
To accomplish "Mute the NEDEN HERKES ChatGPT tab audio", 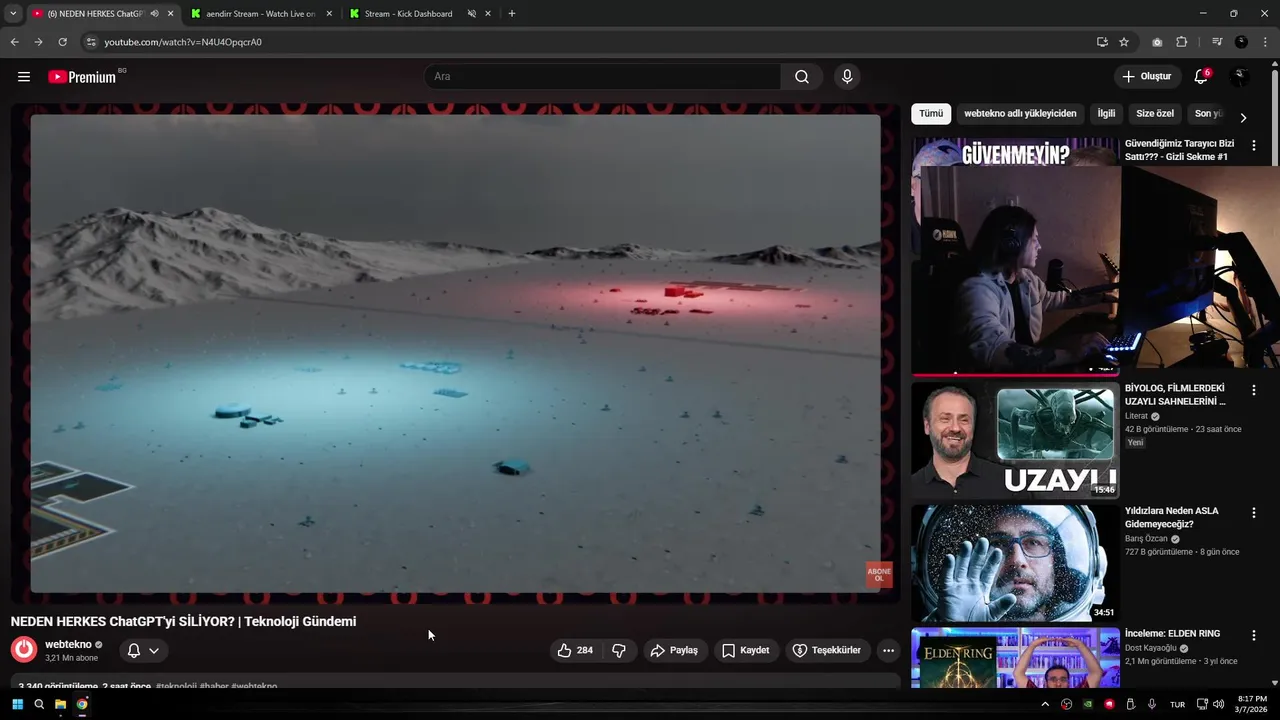I will coord(154,14).
